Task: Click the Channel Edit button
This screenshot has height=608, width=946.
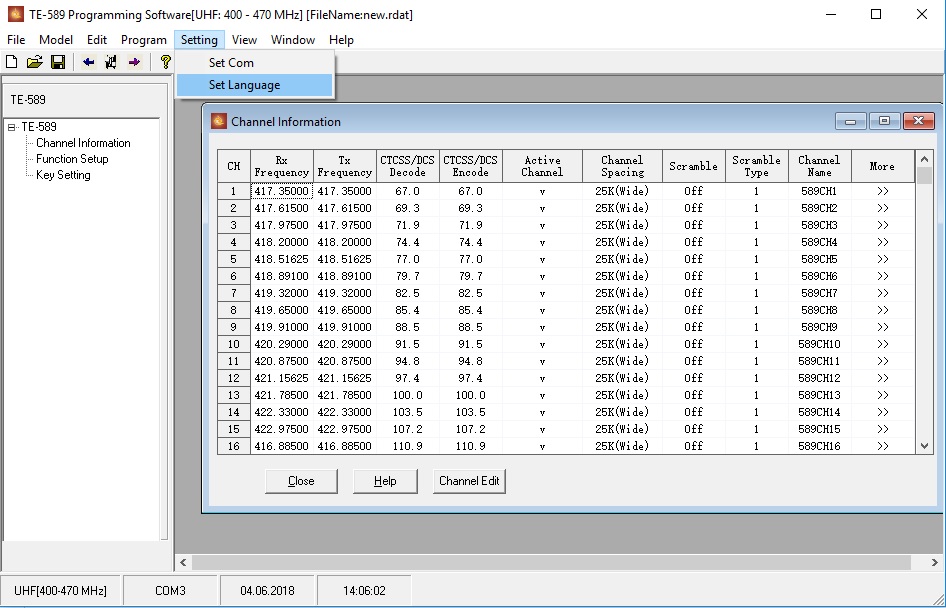Action: click(x=469, y=481)
